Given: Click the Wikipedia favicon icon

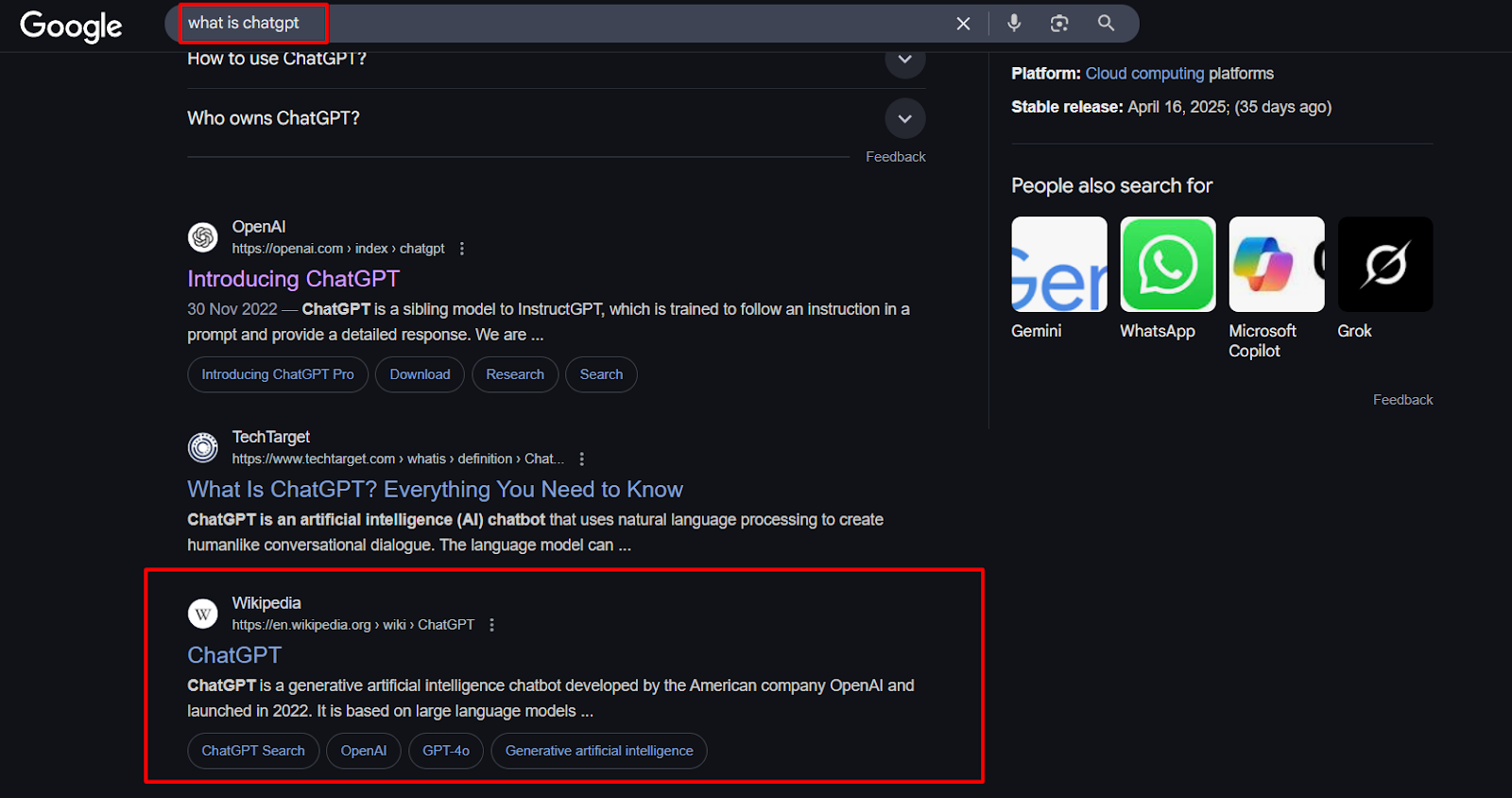Looking at the screenshot, I should pos(203,614).
